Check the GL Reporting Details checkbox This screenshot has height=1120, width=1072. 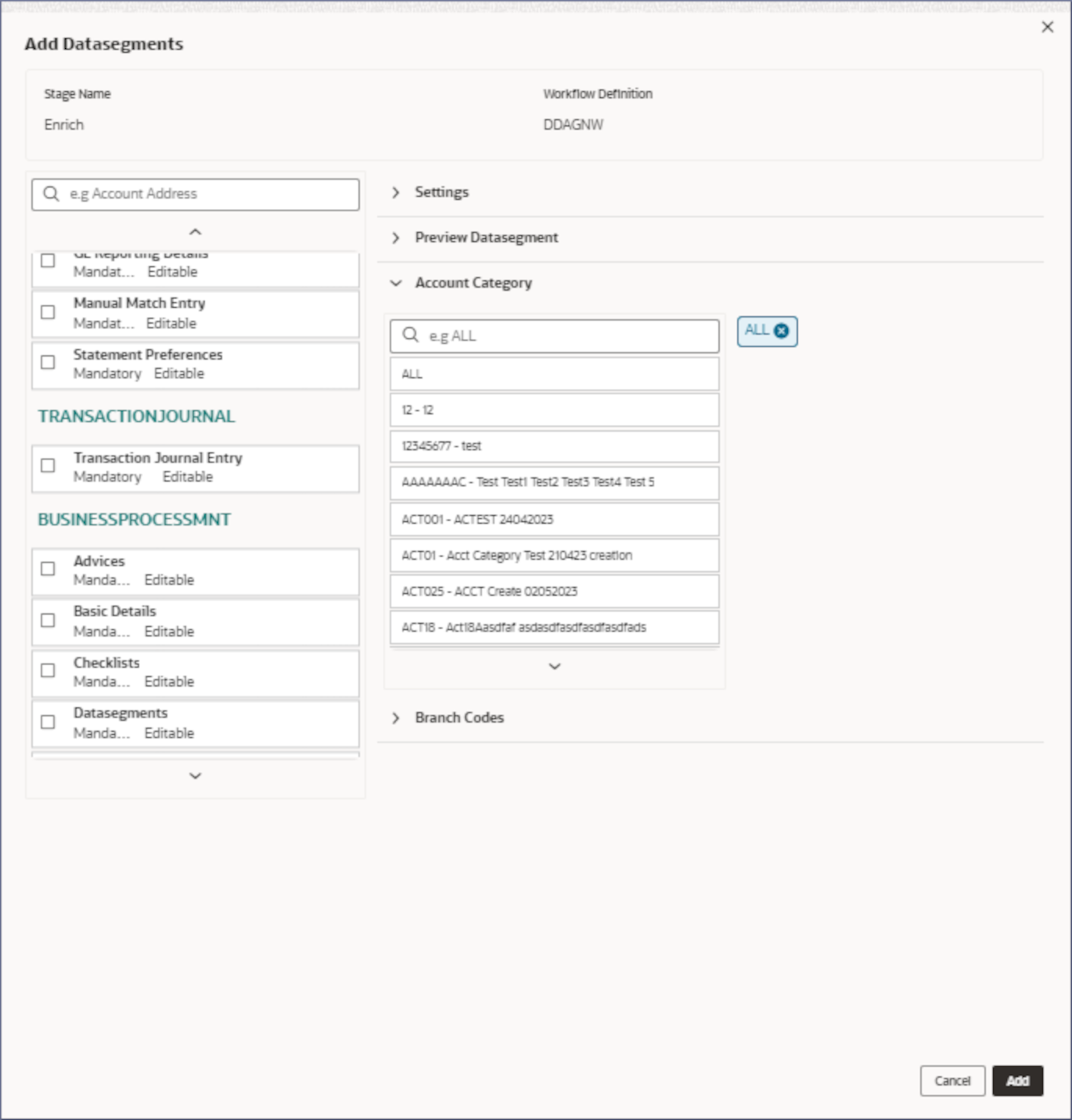point(47,260)
